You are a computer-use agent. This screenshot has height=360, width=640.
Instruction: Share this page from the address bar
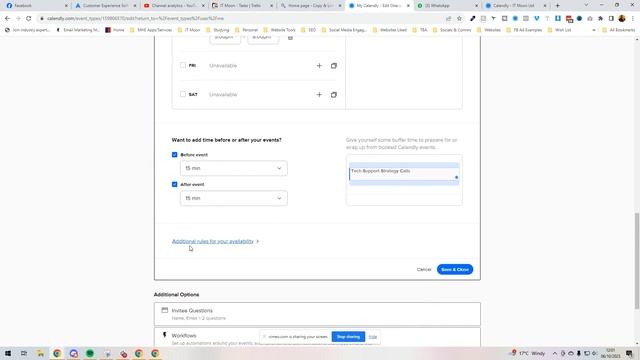pos(449,18)
